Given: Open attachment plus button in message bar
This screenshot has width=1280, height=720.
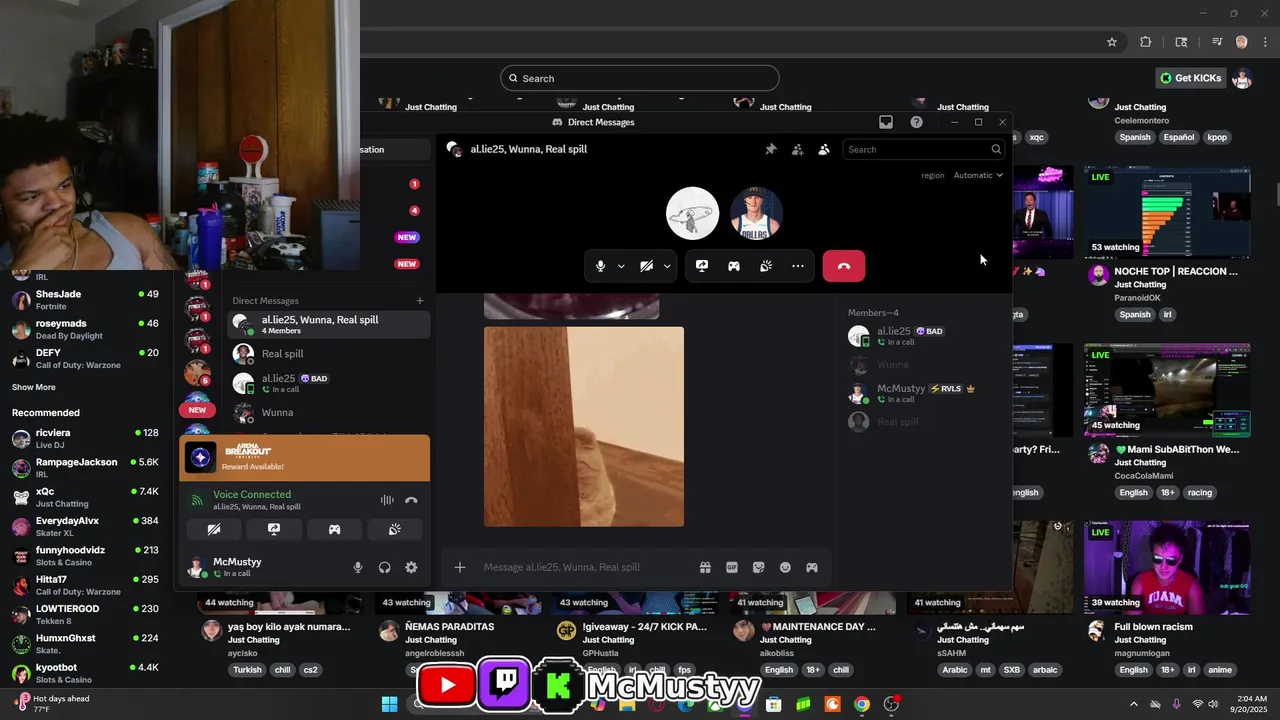Looking at the screenshot, I should [460, 567].
